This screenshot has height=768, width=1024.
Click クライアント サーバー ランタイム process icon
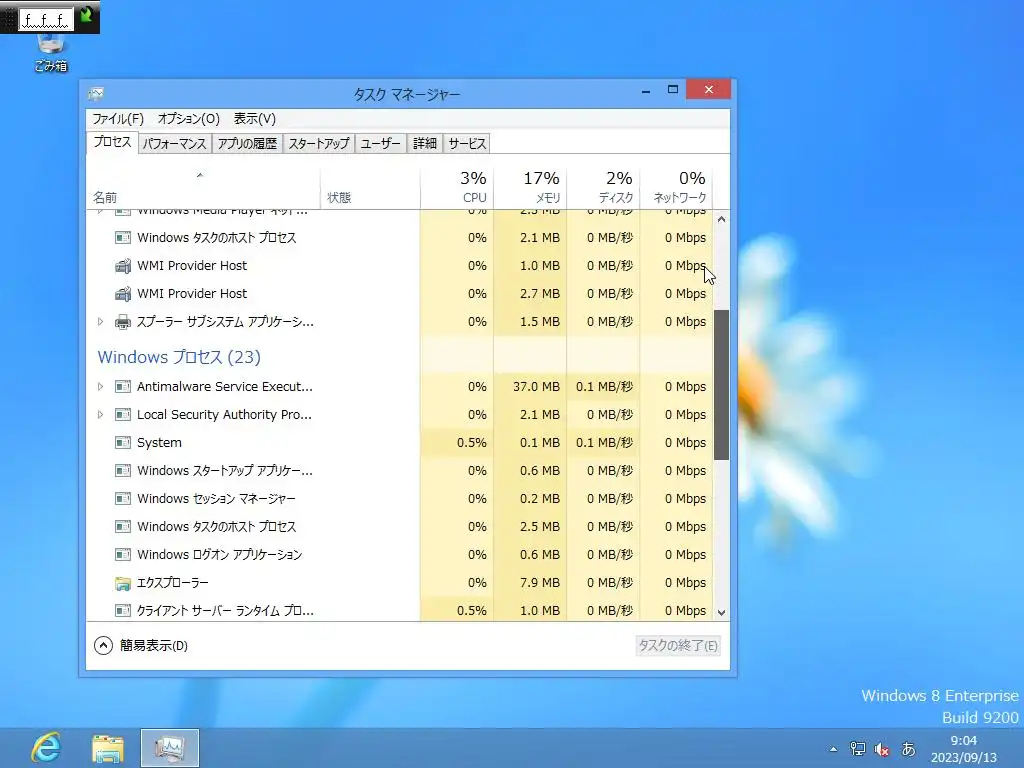[x=122, y=611]
